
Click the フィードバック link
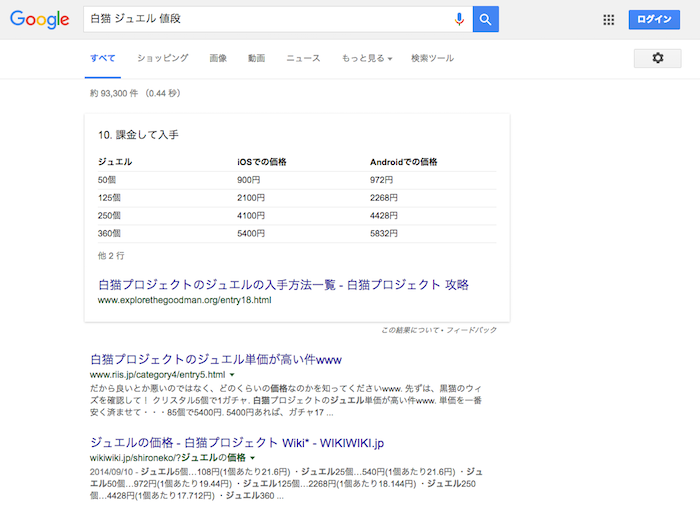coord(474,329)
